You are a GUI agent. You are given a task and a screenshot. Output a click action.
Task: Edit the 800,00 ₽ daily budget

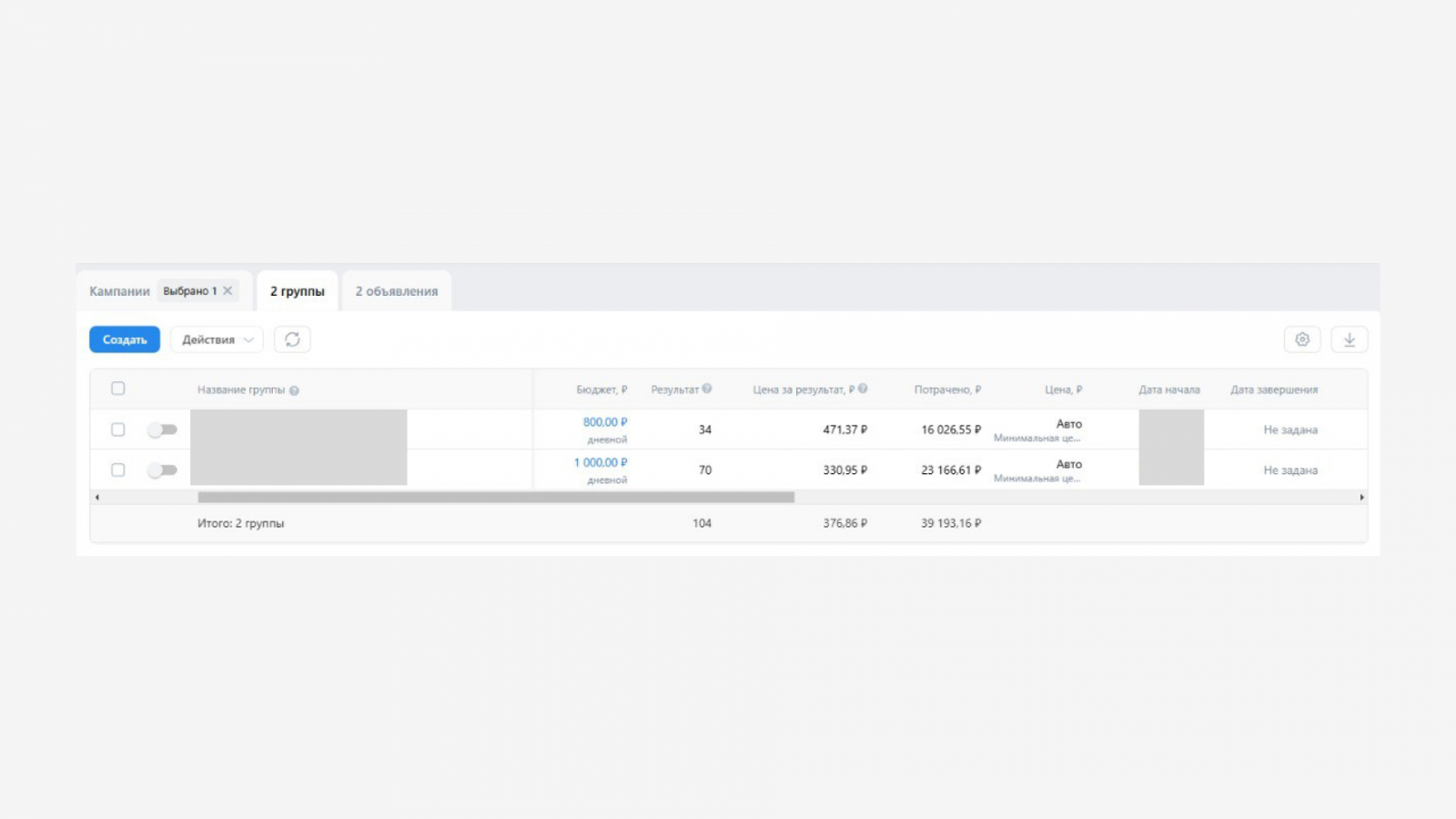[605, 422]
